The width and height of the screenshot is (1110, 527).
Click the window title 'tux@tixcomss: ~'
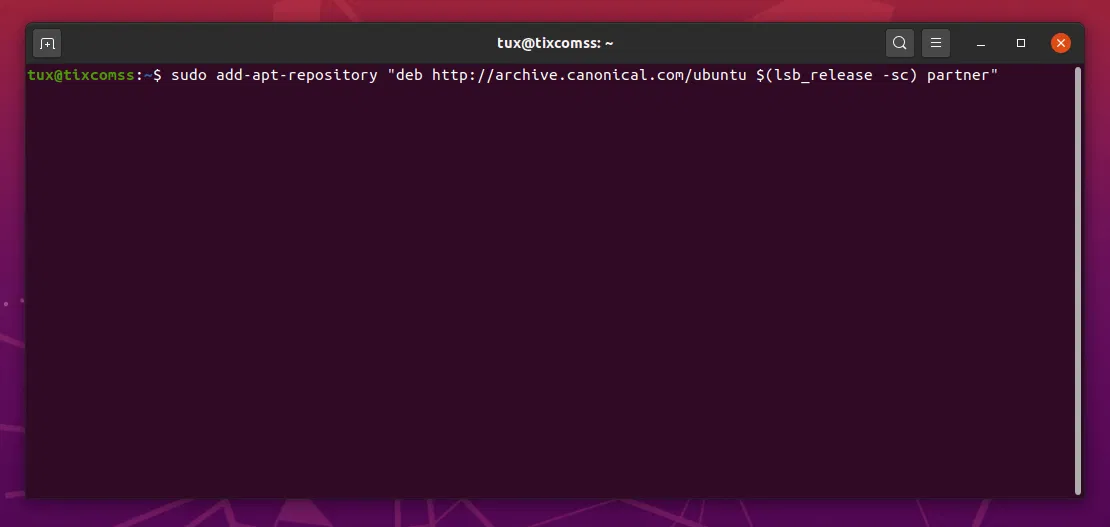coord(555,43)
